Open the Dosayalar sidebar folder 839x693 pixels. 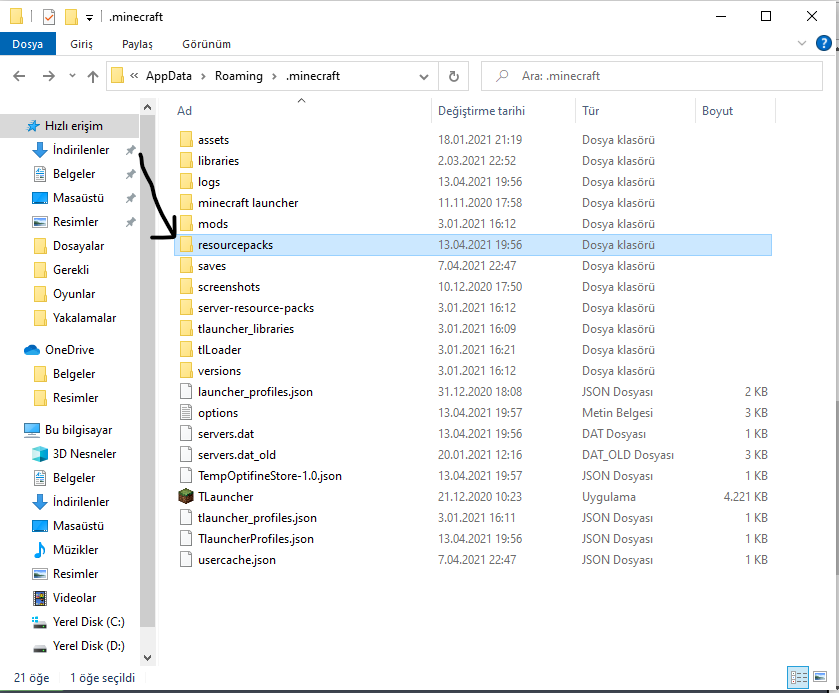click(x=78, y=246)
